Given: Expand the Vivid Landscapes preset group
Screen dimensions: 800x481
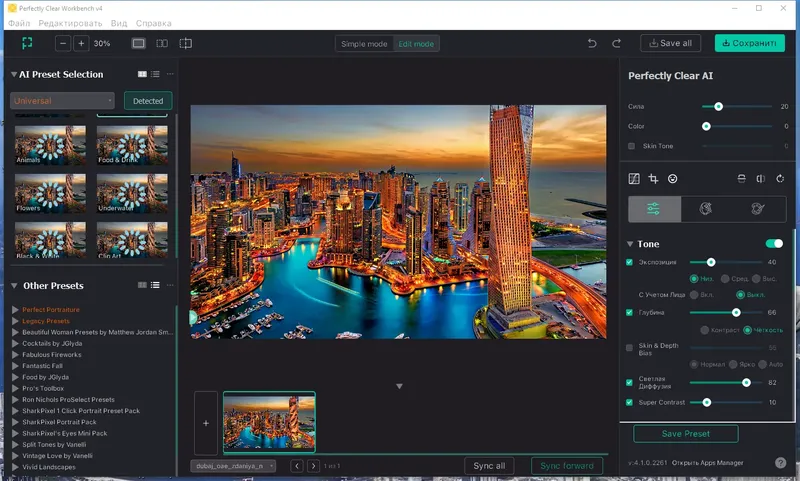Looking at the screenshot, I should coord(15,467).
